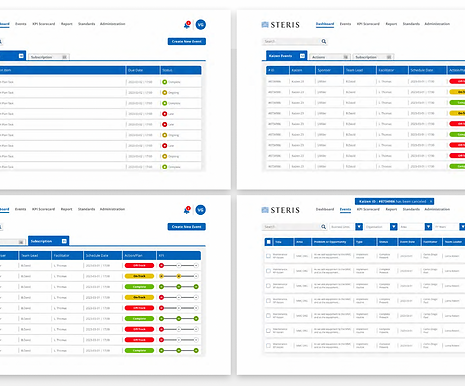Select the Kaizen Events tab

[x=286, y=56]
